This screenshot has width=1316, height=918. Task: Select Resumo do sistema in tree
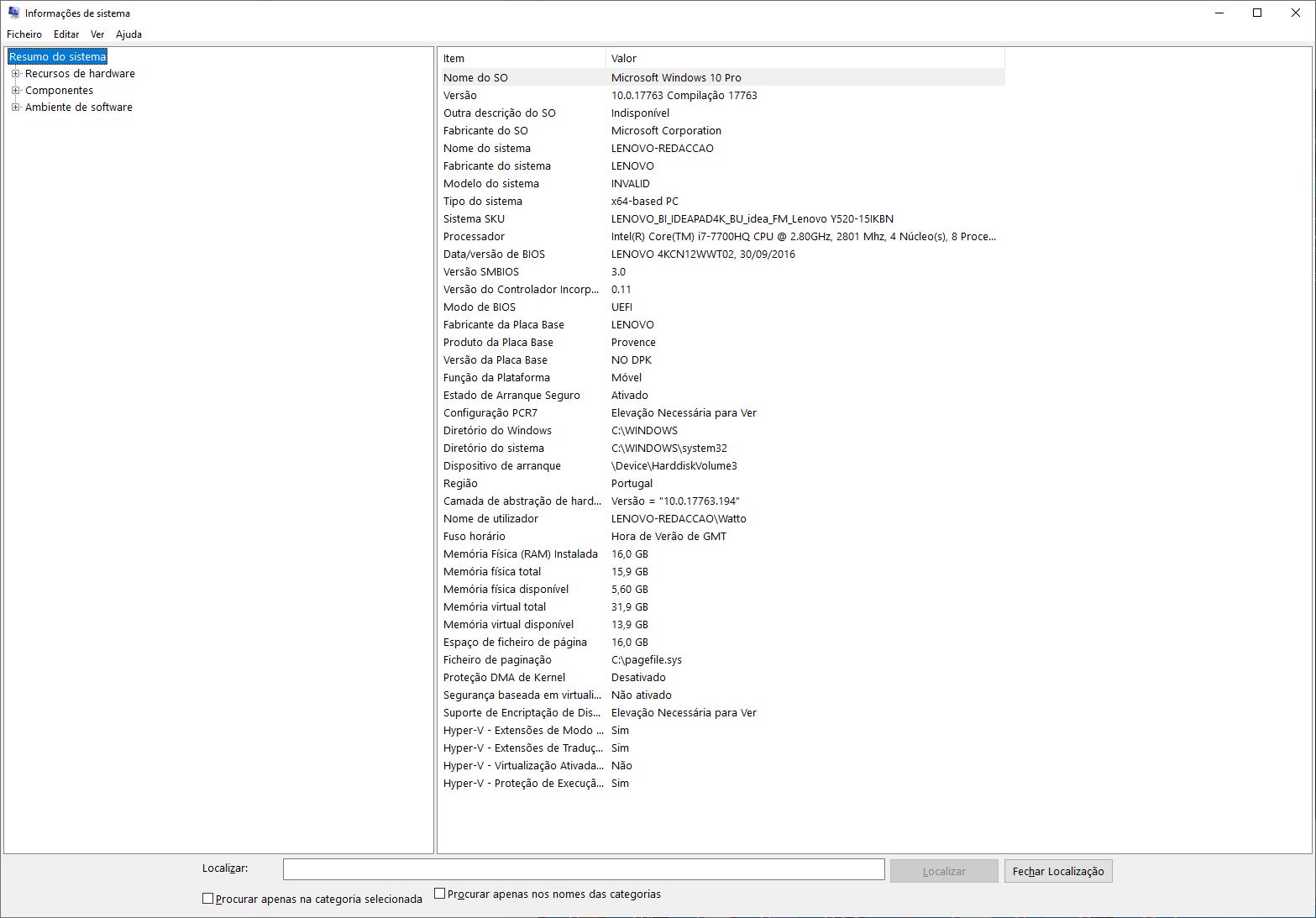pos(58,57)
